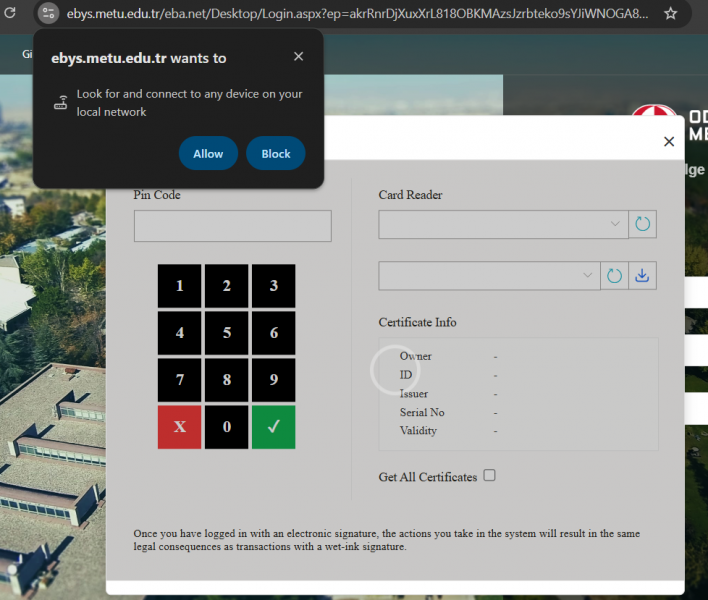Enable the Get All Certificates checkbox
Viewport: 708px width, 600px height.
click(489, 476)
